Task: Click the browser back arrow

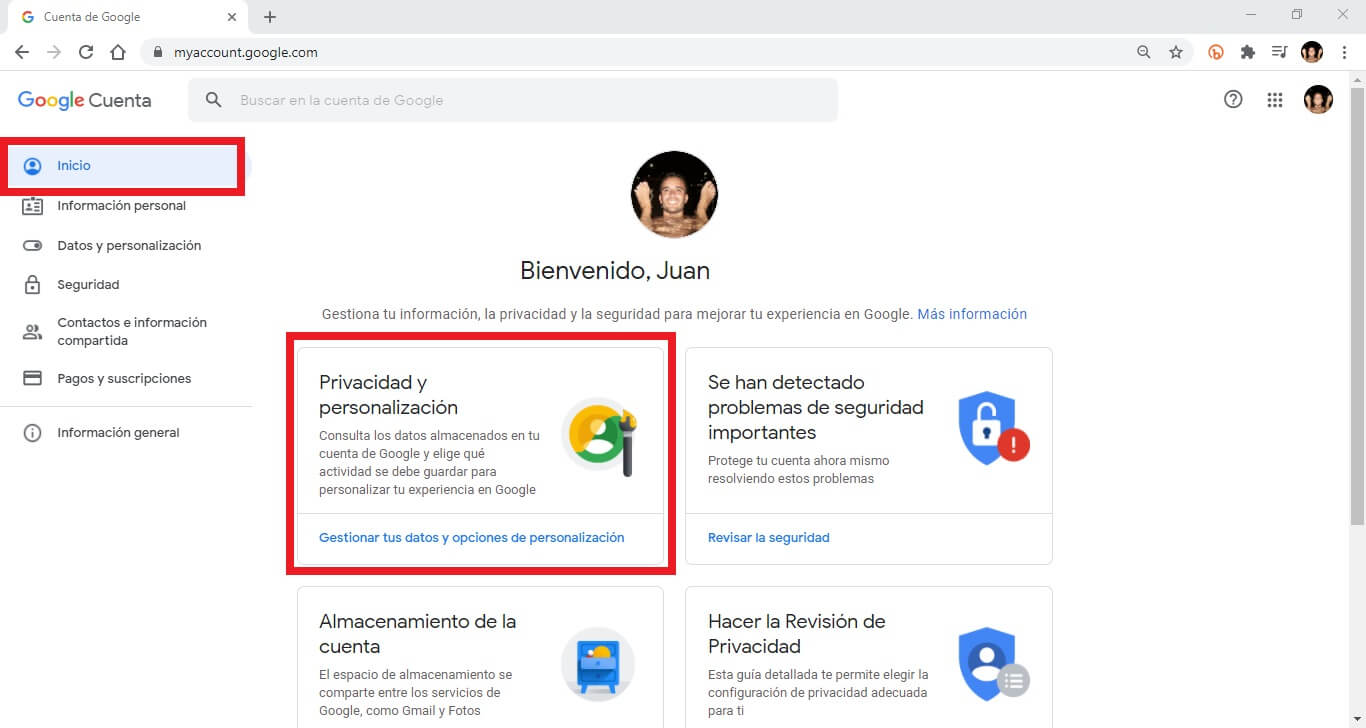Action: (22, 52)
